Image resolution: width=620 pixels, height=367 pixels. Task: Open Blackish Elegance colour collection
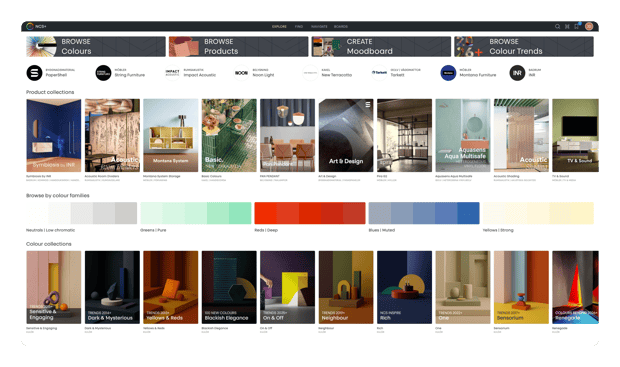(229, 287)
